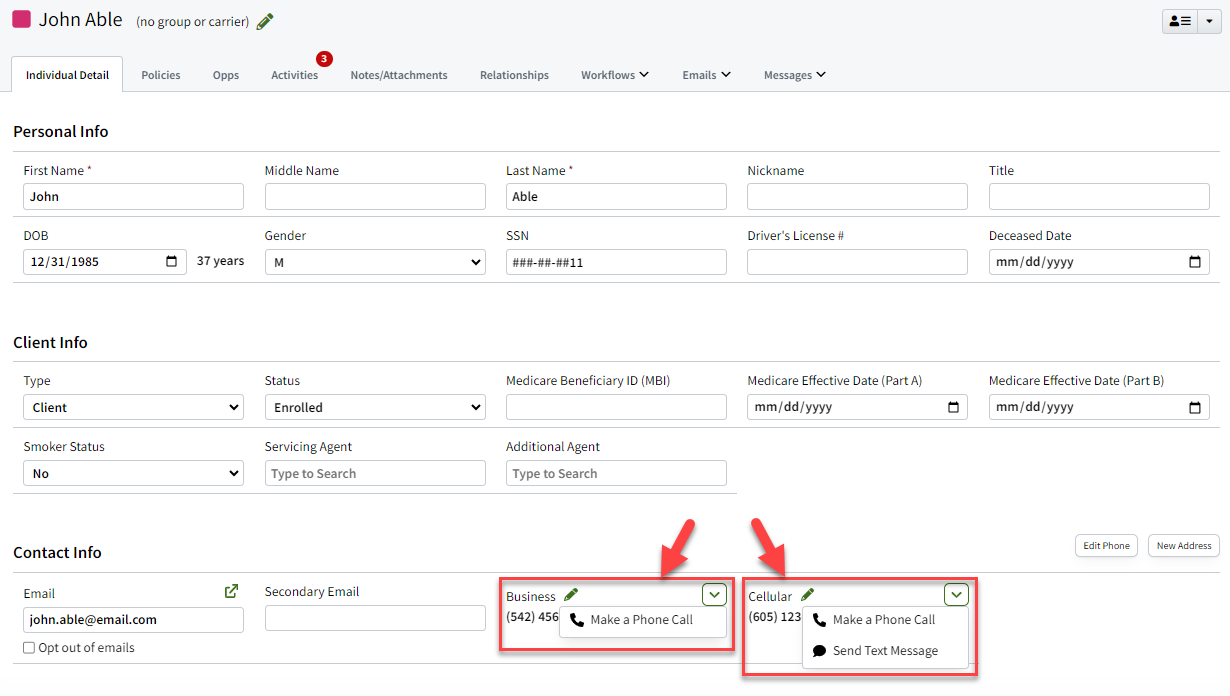This screenshot has width=1230, height=696.
Task: Click the New Address button
Action: point(1183,545)
